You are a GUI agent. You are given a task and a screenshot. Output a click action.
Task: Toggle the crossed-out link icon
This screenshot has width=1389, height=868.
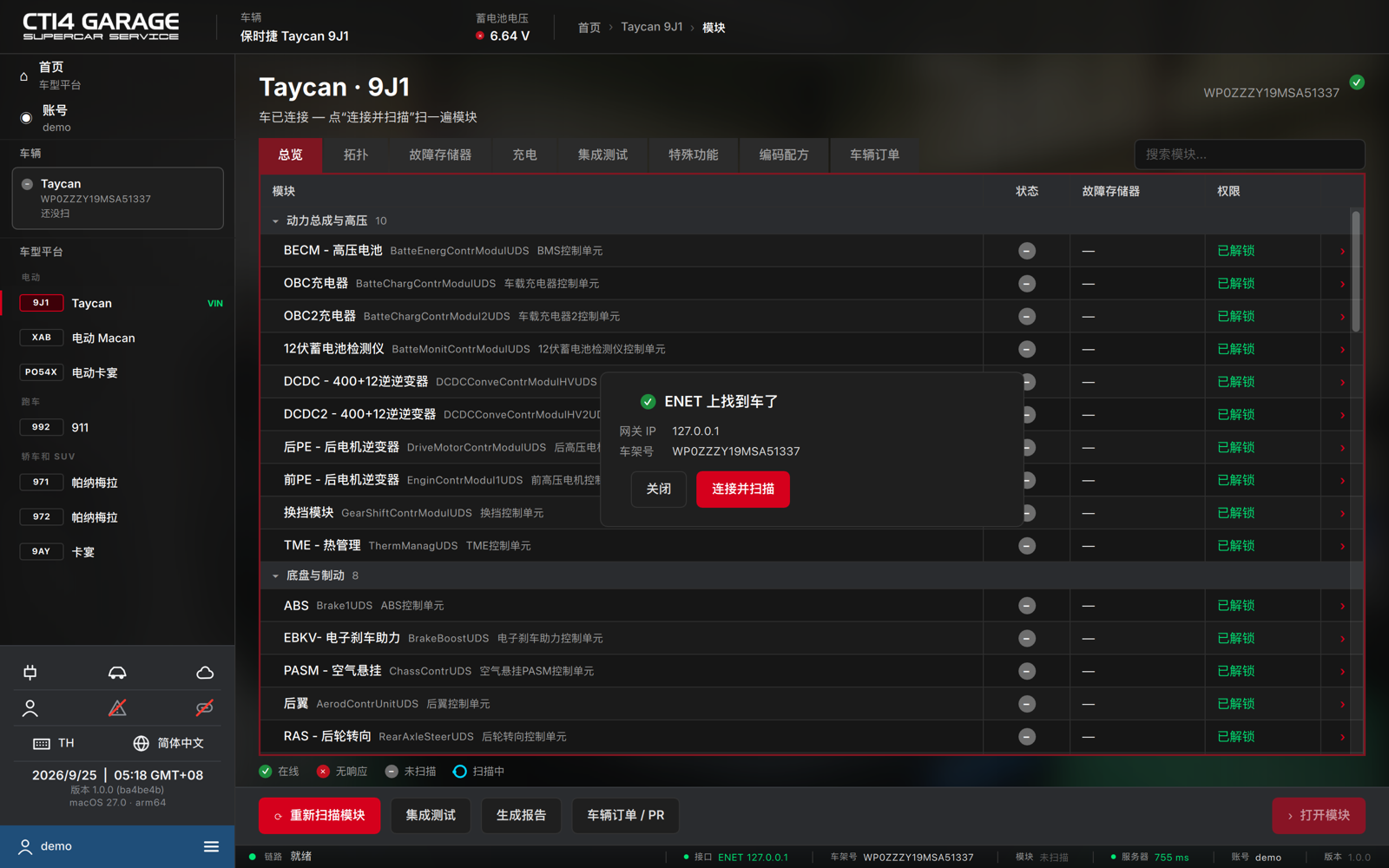[205, 708]
